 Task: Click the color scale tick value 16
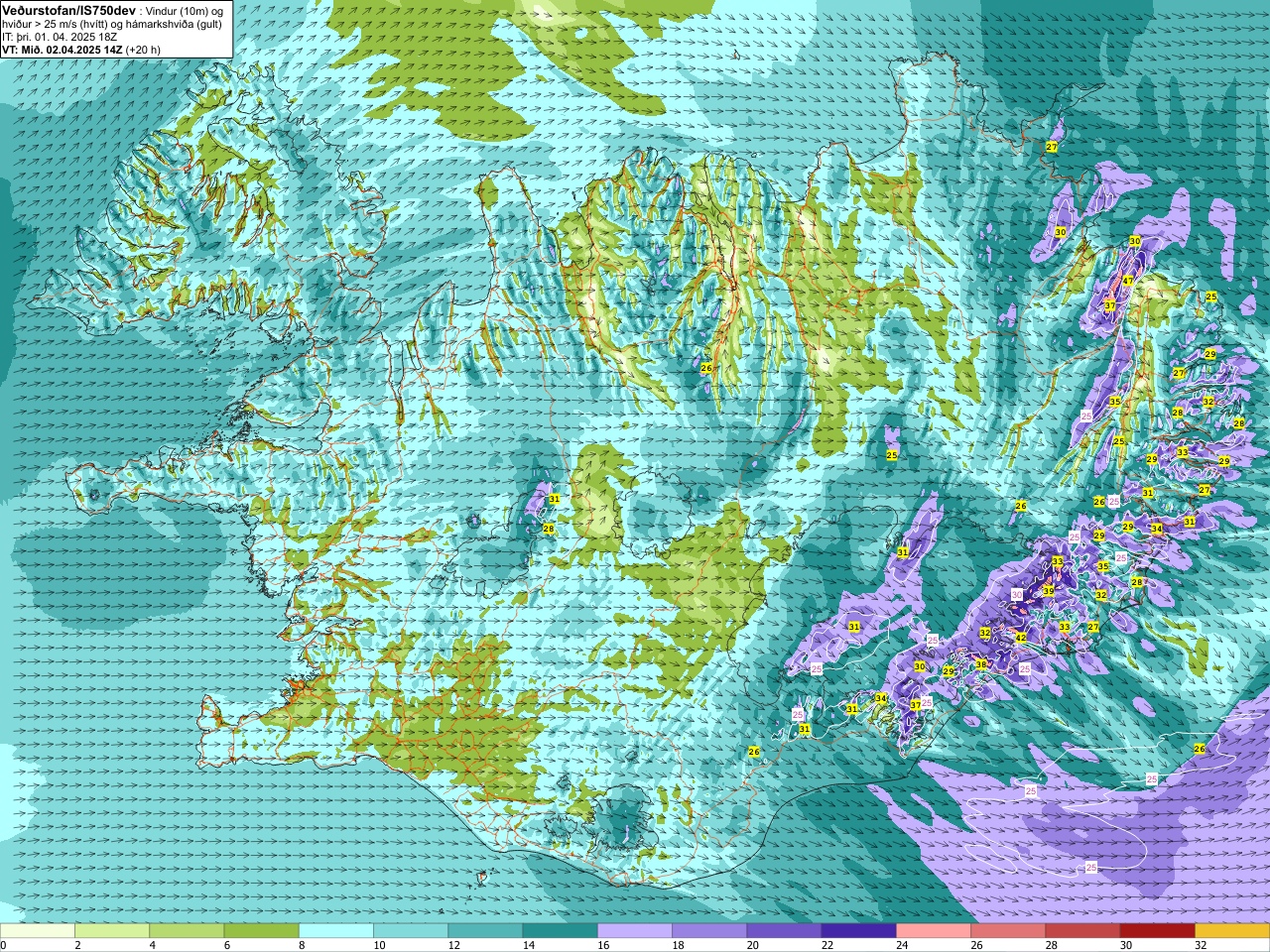pos(603,945)
